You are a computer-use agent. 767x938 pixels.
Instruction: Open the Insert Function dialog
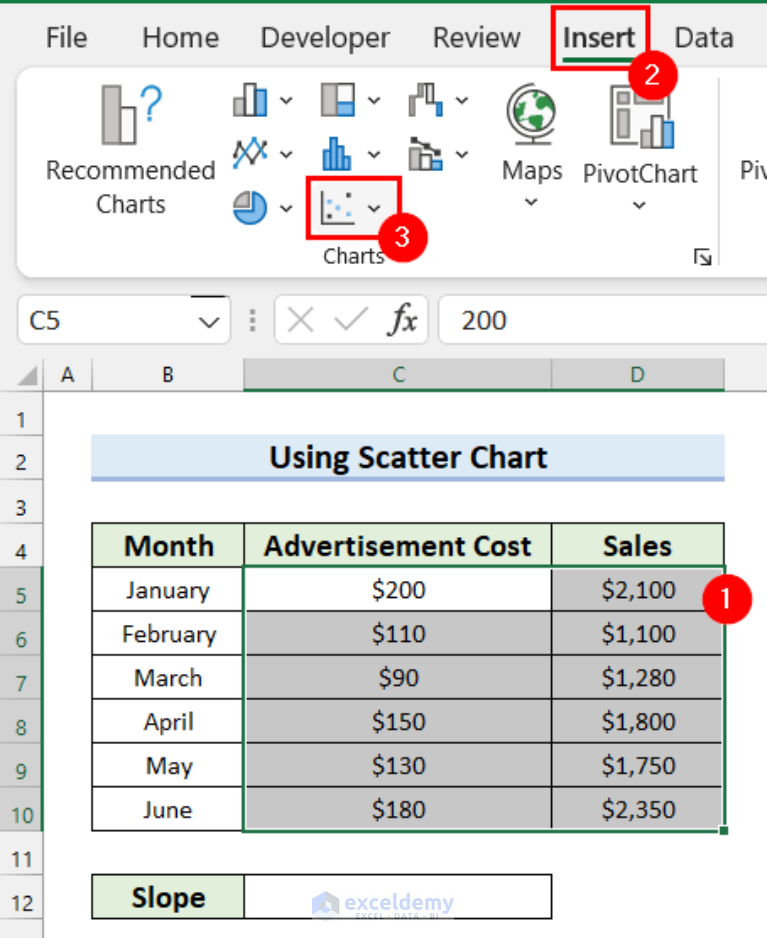403,320
